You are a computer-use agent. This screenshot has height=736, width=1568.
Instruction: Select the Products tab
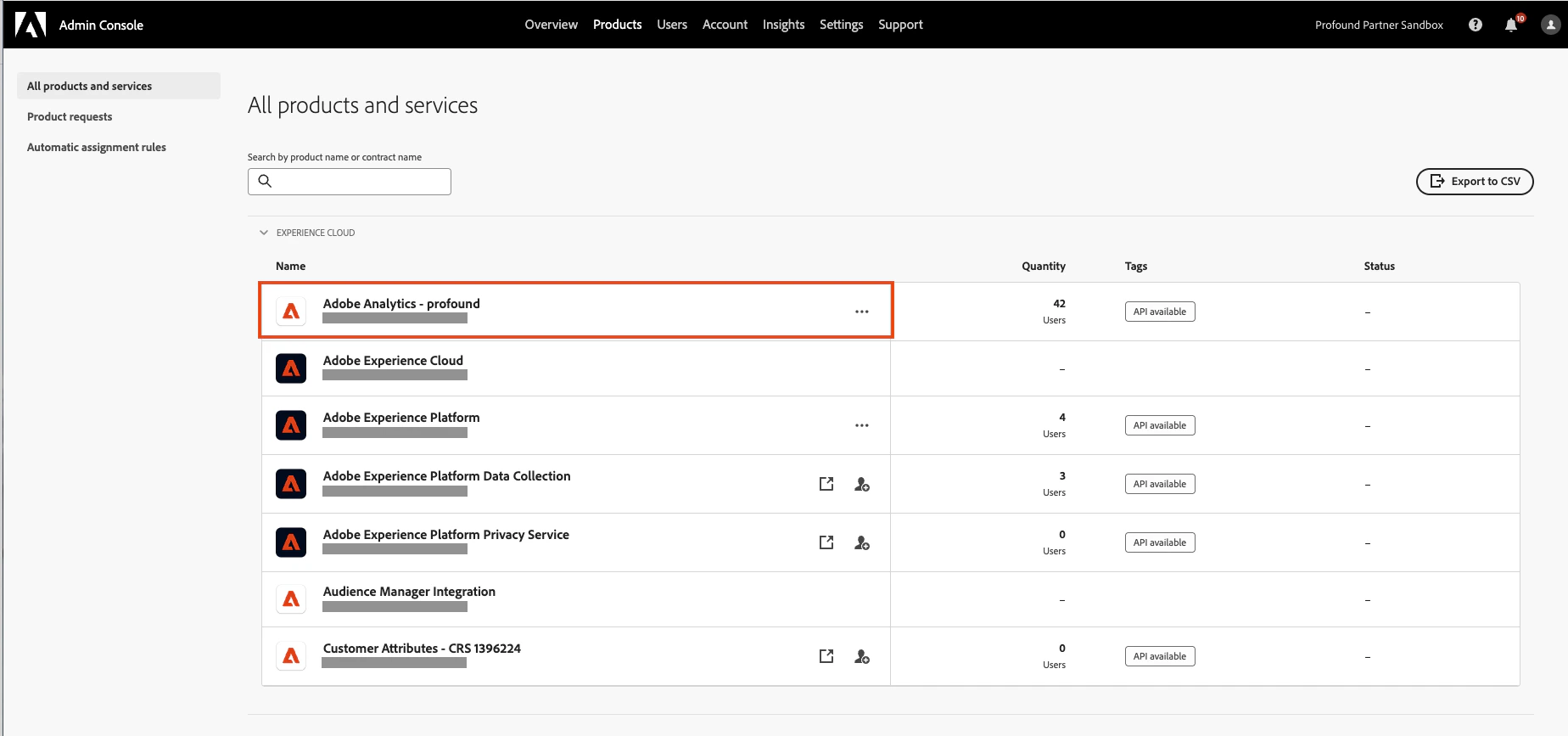pos(617,25)
